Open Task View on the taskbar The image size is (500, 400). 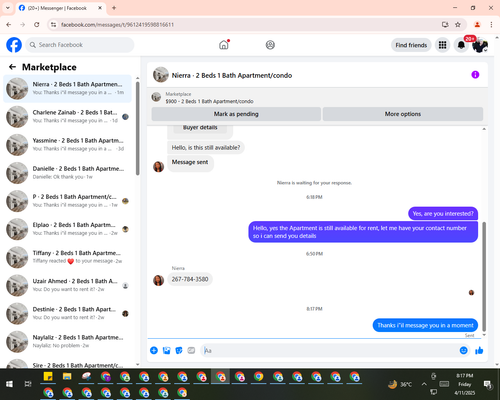[x=28, y=384]
